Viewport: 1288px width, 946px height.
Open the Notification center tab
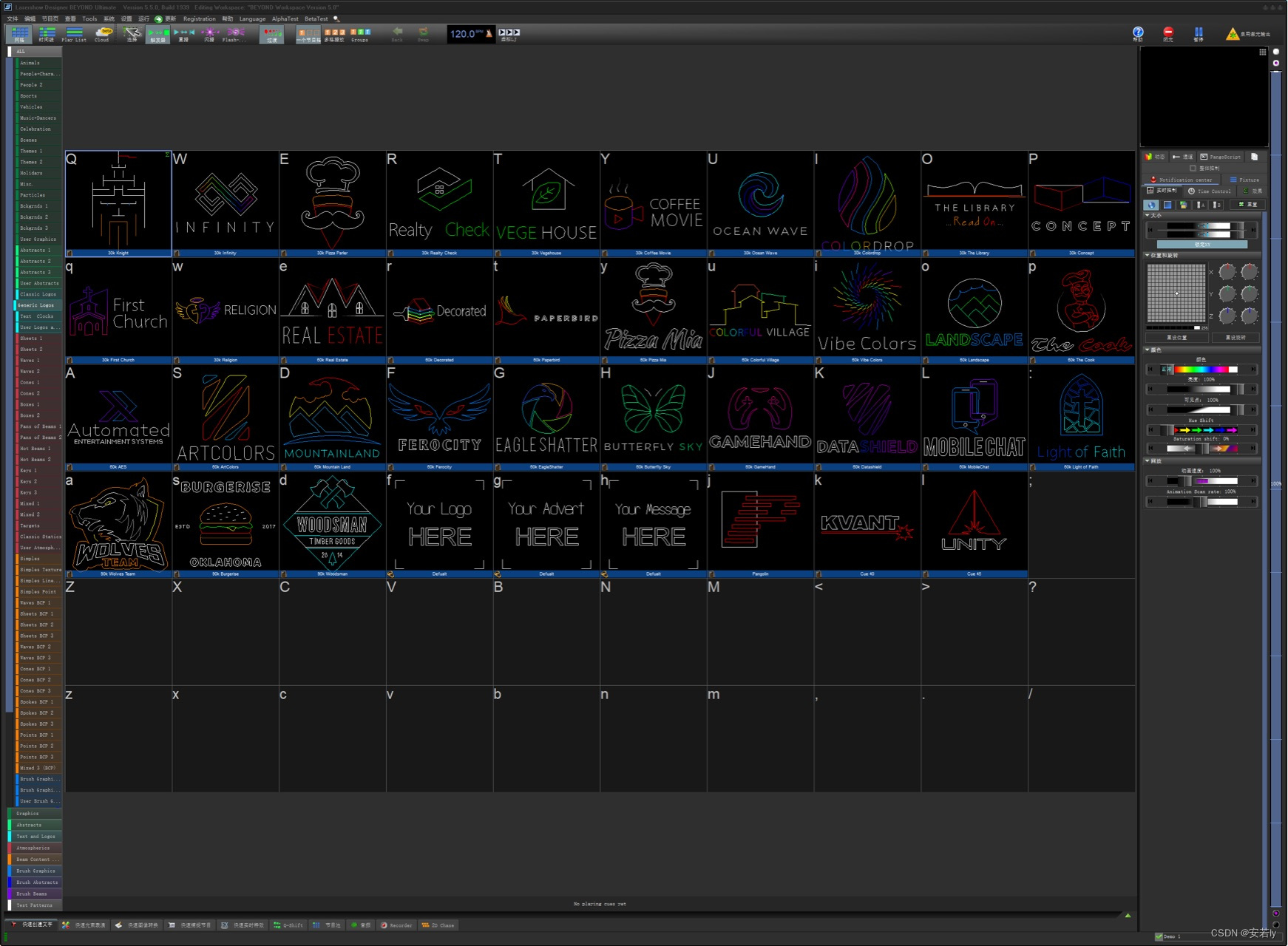pyautogui.click(x=1179, y=180)
